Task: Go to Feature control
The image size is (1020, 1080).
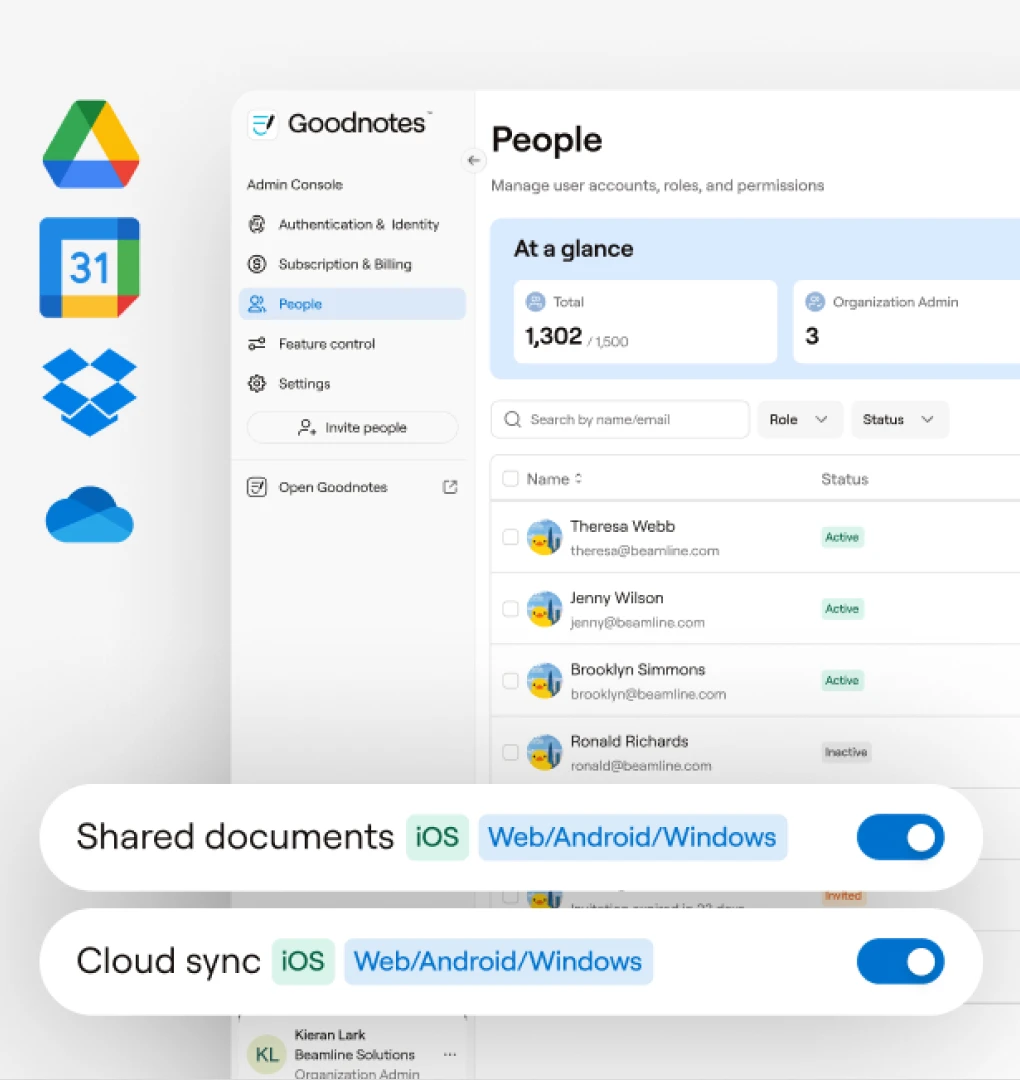Action: pyautogui.click(x=353, y=344)
